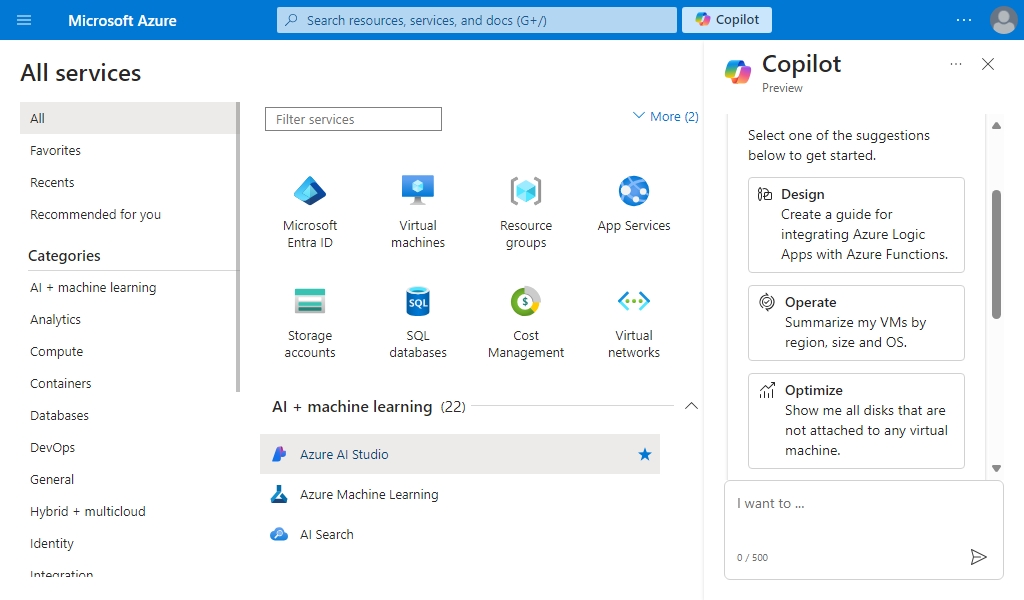Screen dimensions: 1024x600
Task: Select the All tab in sidebar
Action: (x=128, y=118)
